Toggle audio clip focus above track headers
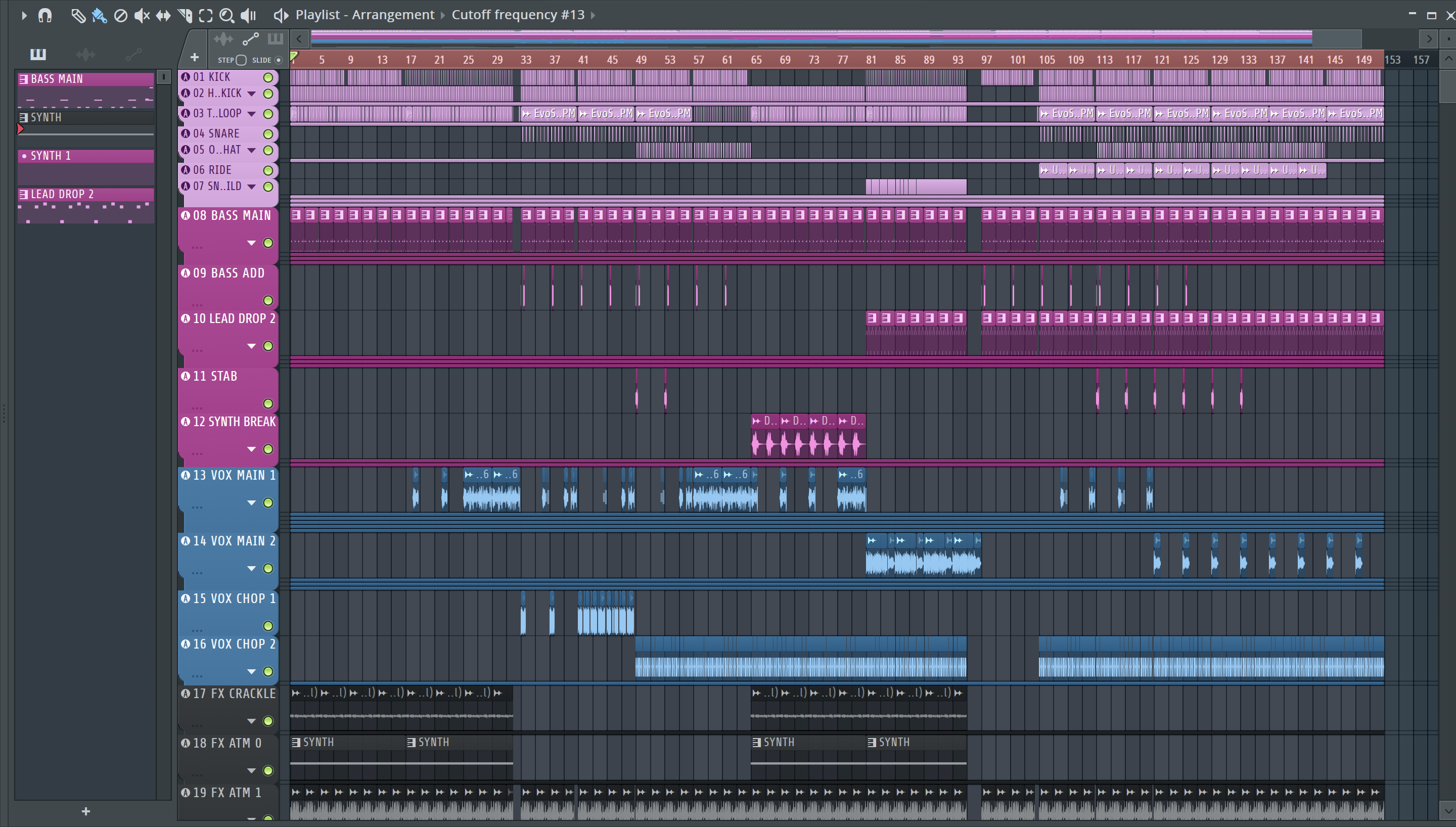The height and width of the screenshot is (827, 1456). [223, 38]
